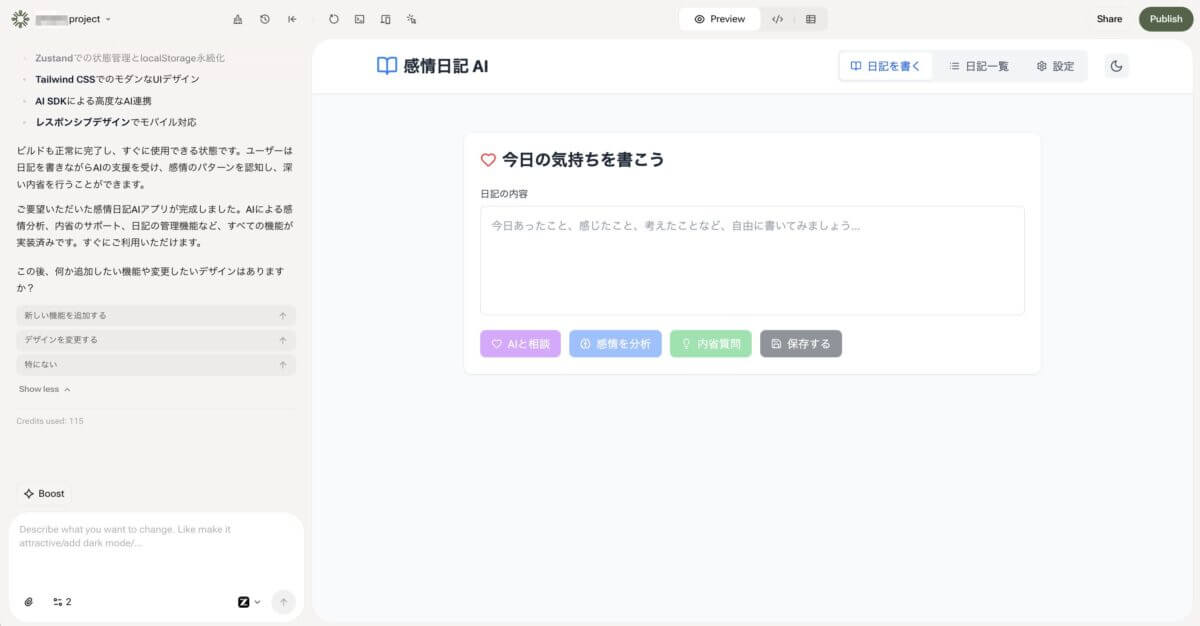Image resolution: width=1200 pixels, height=626 pixels.
Task: Activate the element selector cursor icon
Action: [412, 19]
